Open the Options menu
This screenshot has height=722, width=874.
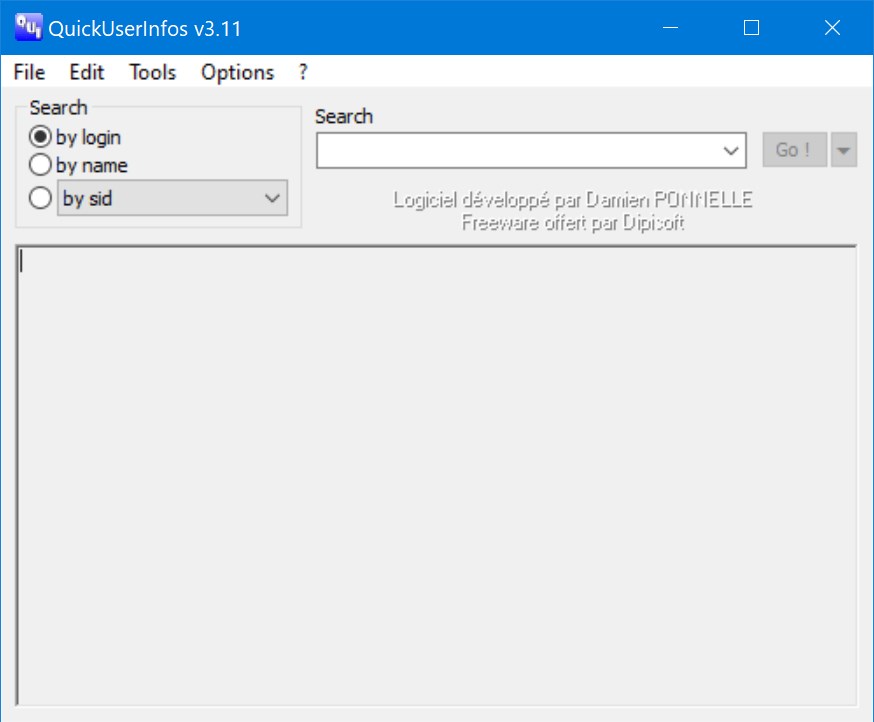click(x=237, y=72)
